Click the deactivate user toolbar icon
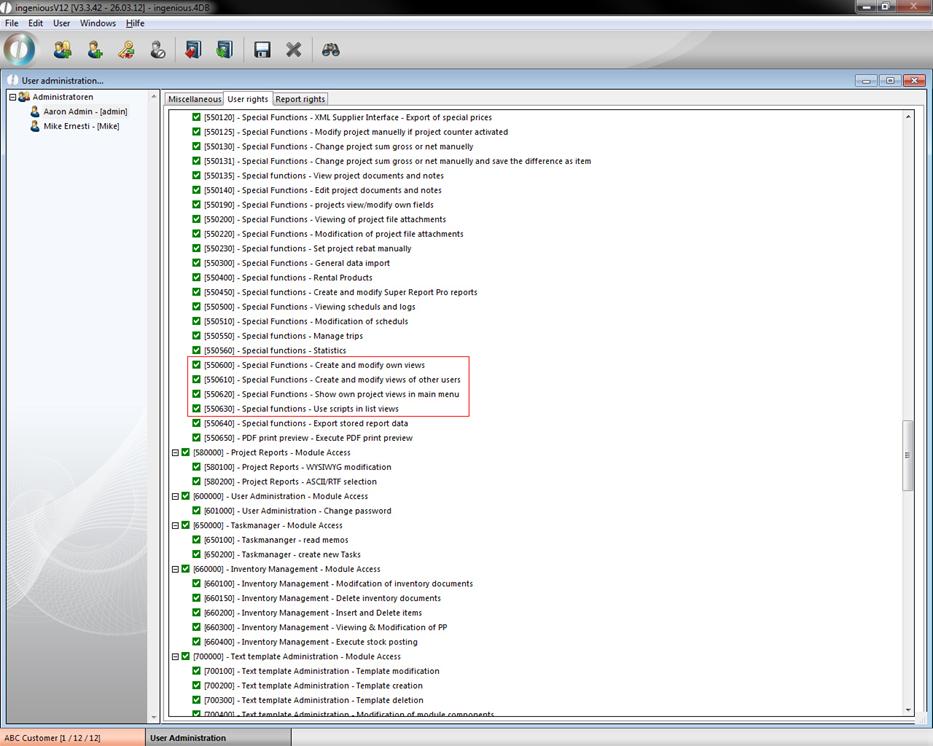 [157, 49]
